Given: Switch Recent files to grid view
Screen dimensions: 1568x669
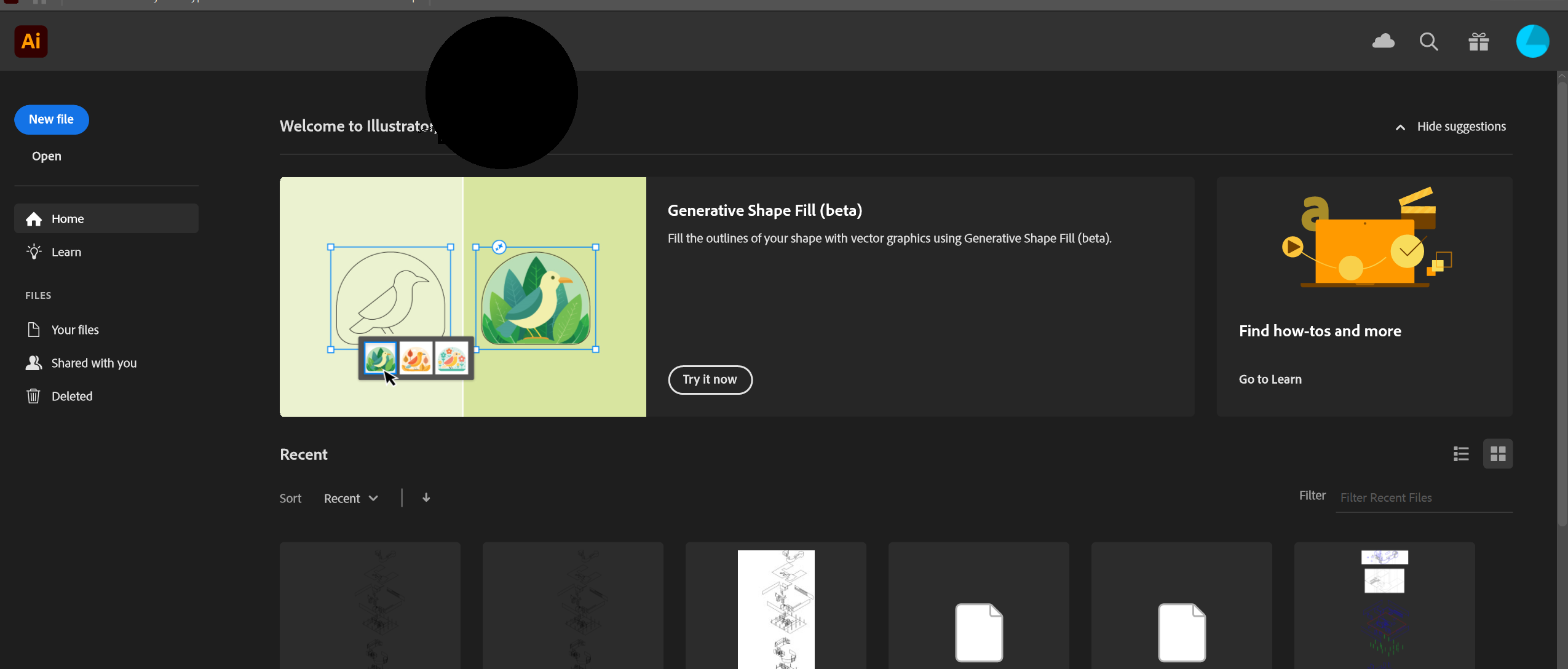Looking at the screenshot, I should pos(1498,453).
